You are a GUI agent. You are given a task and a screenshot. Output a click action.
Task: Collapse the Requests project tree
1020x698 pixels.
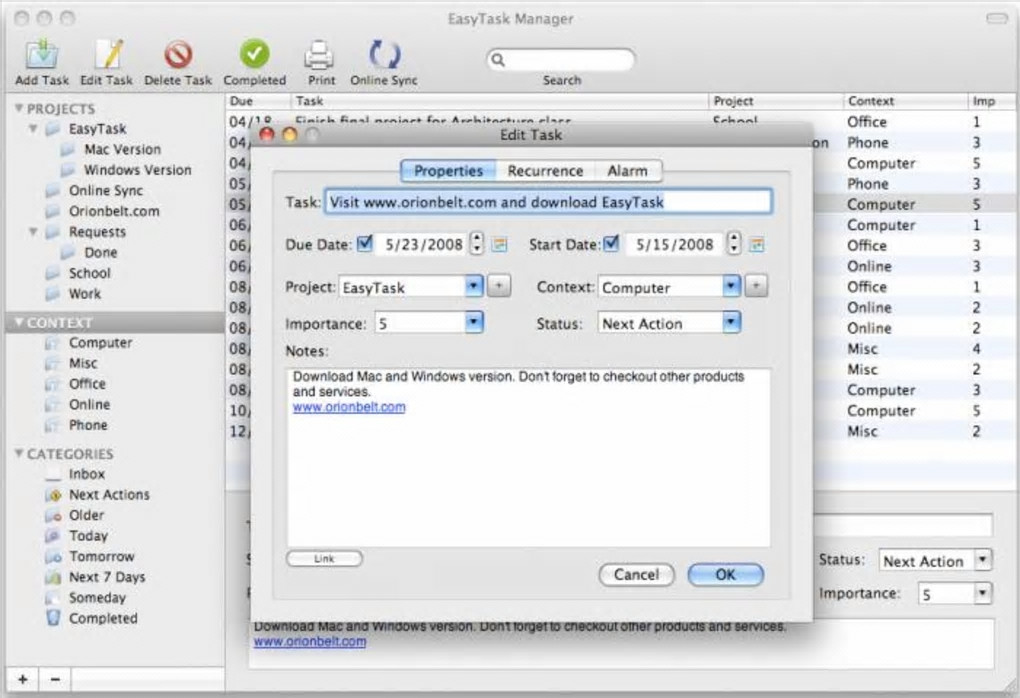pos(33,232)
